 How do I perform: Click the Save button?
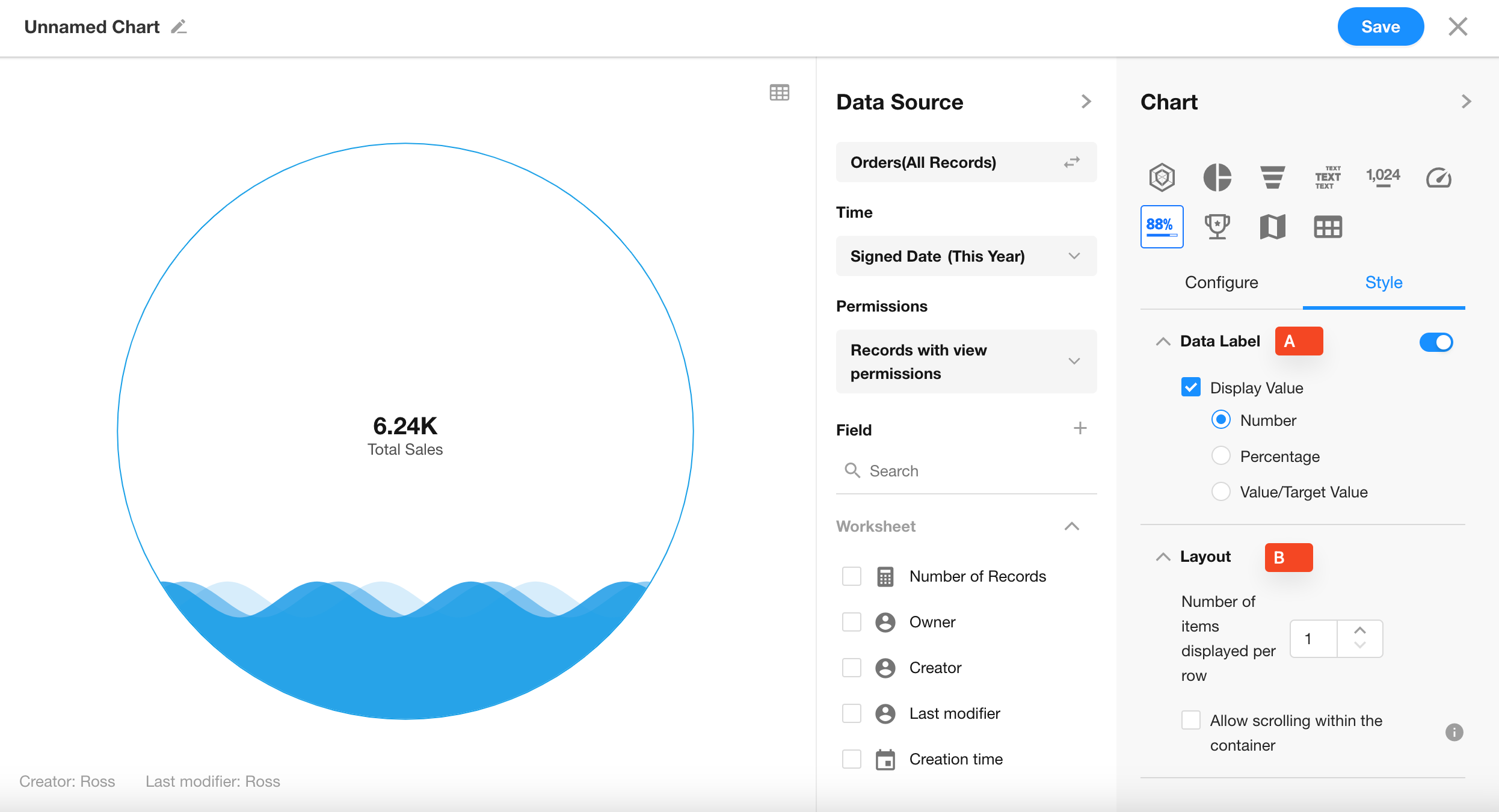pyautogui.click(x=1380, y=27)
